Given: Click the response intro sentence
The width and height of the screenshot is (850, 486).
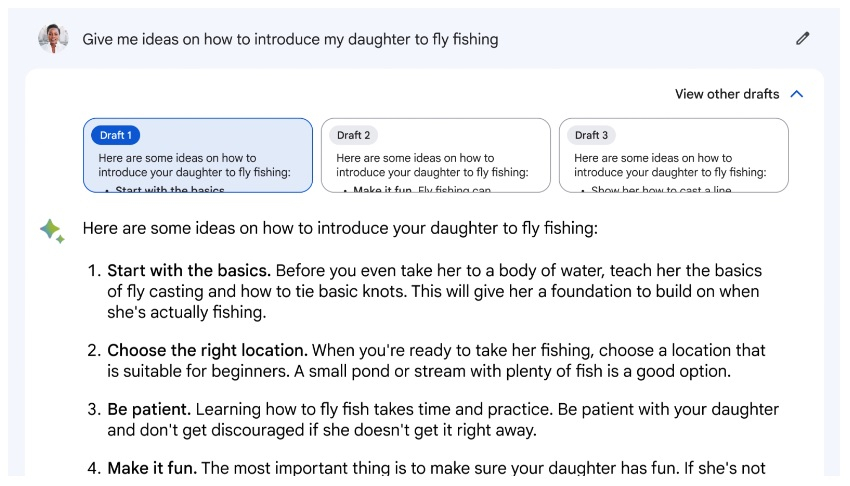Looking at the screenshot, I should (340, 228).
